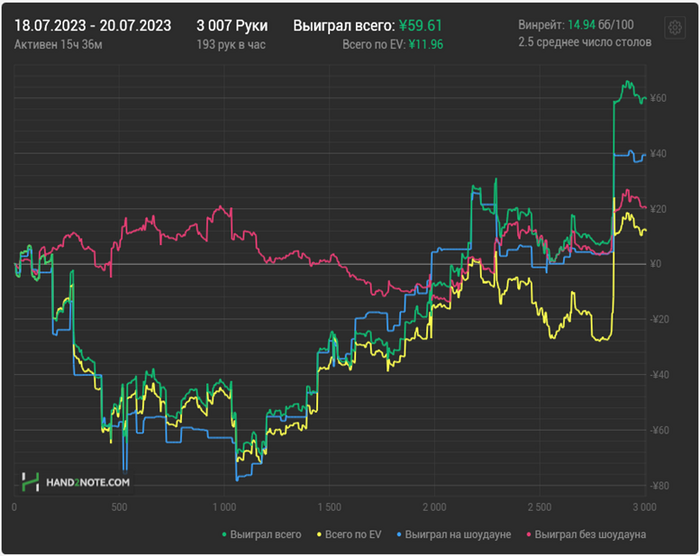Toggle the 'Выиграл всего' legend series
Viewport: 700px width, 556px height.
262,534
